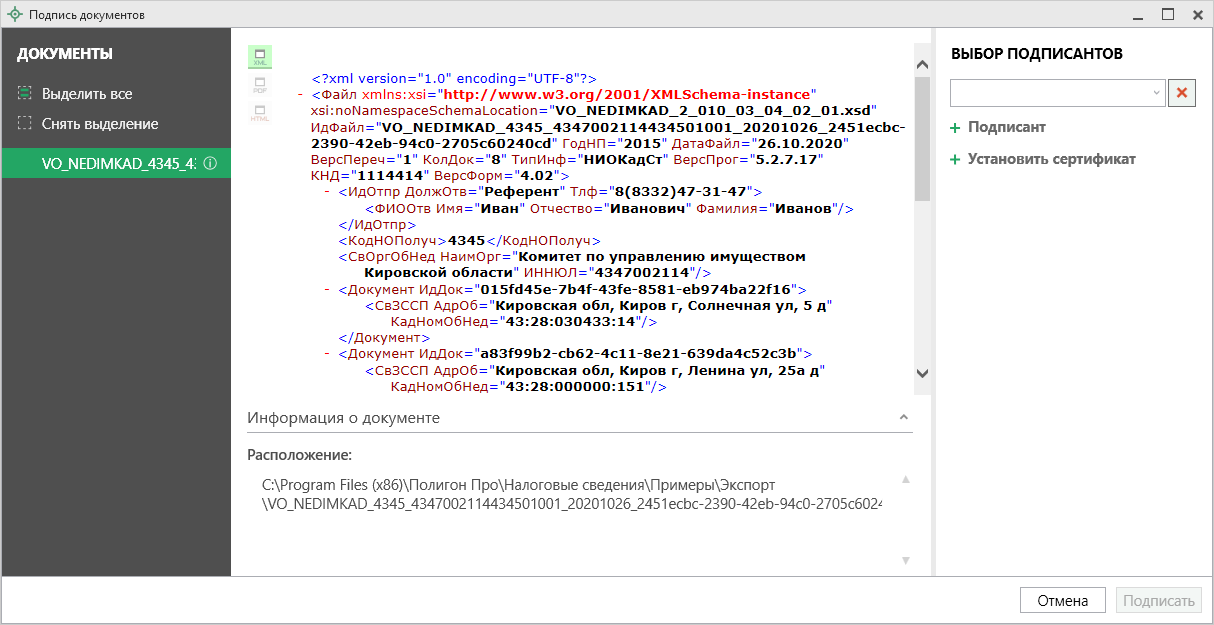
Task: Click the Подпись документов window title icon
Action: pyautogui.click(x=14, y=15)
